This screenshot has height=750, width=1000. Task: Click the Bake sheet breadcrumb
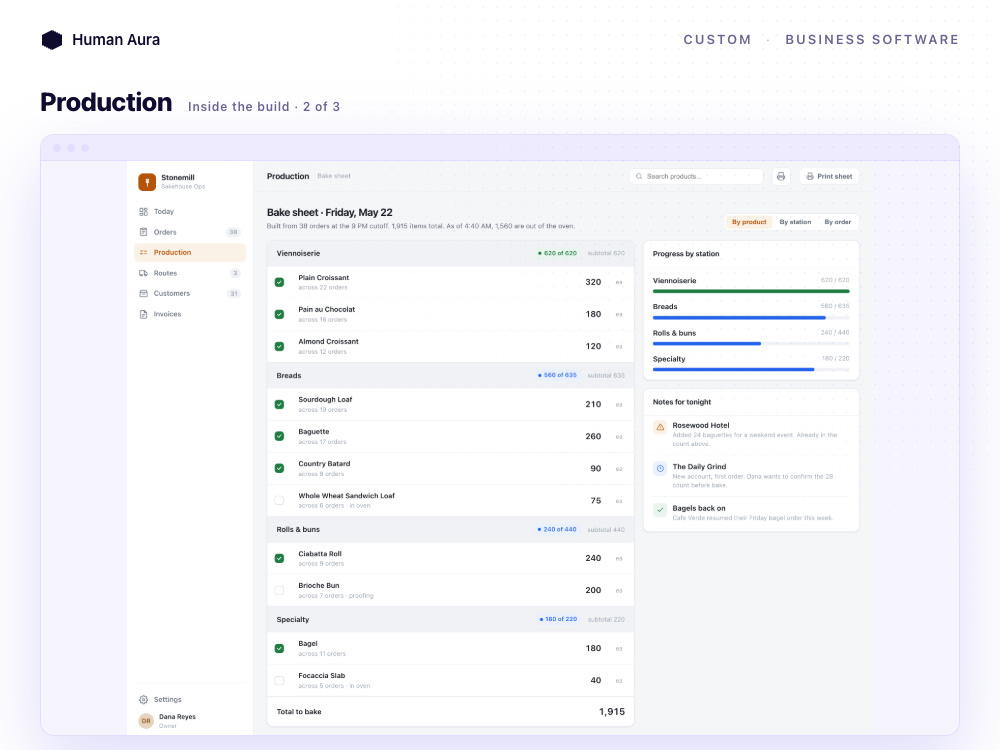click(334, 176)
